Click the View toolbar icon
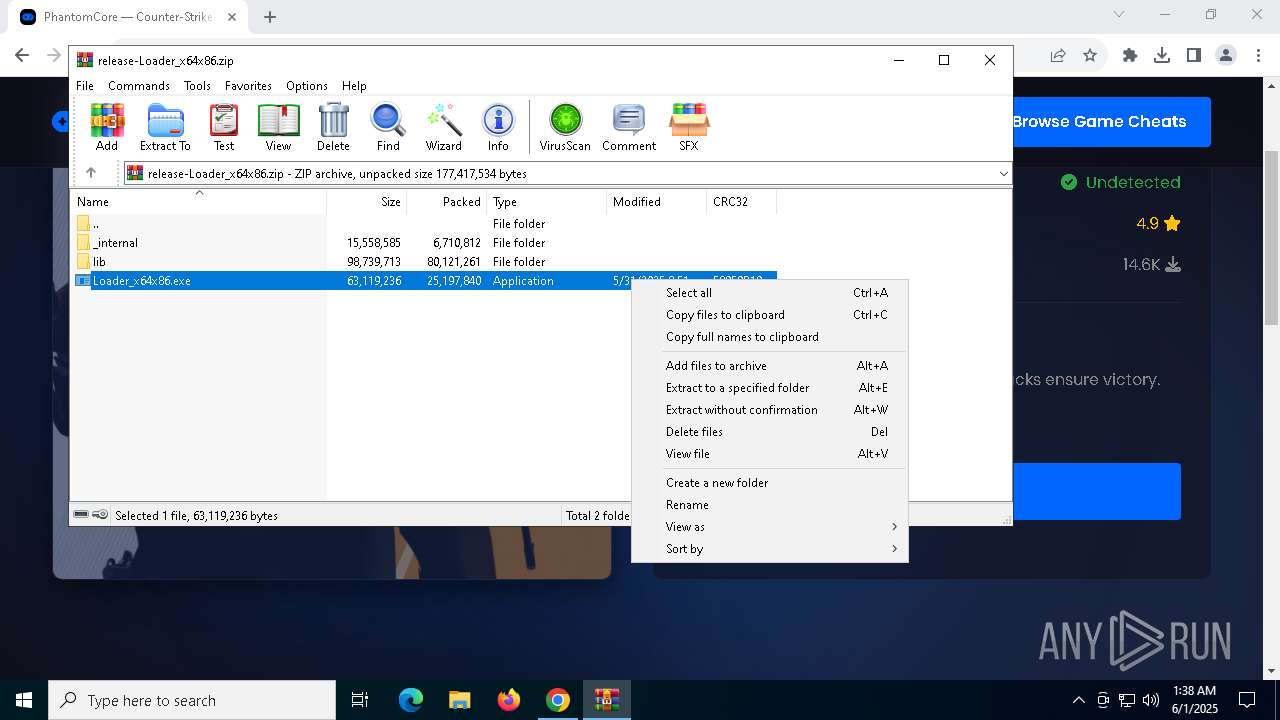The width and height of the screenshot is (1280, 720). (278, 127)
